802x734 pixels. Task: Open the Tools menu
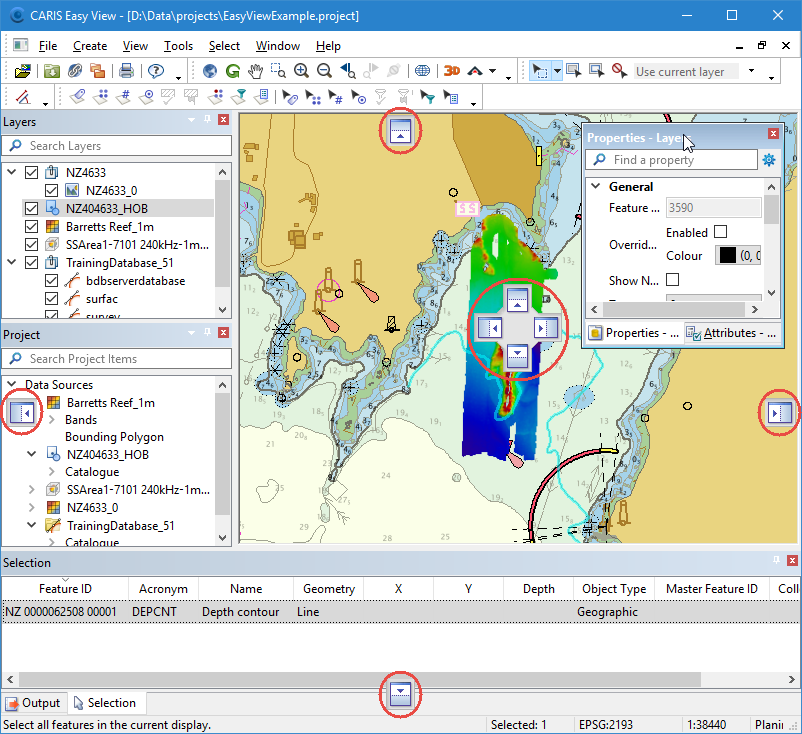click(x=178, y=46)
